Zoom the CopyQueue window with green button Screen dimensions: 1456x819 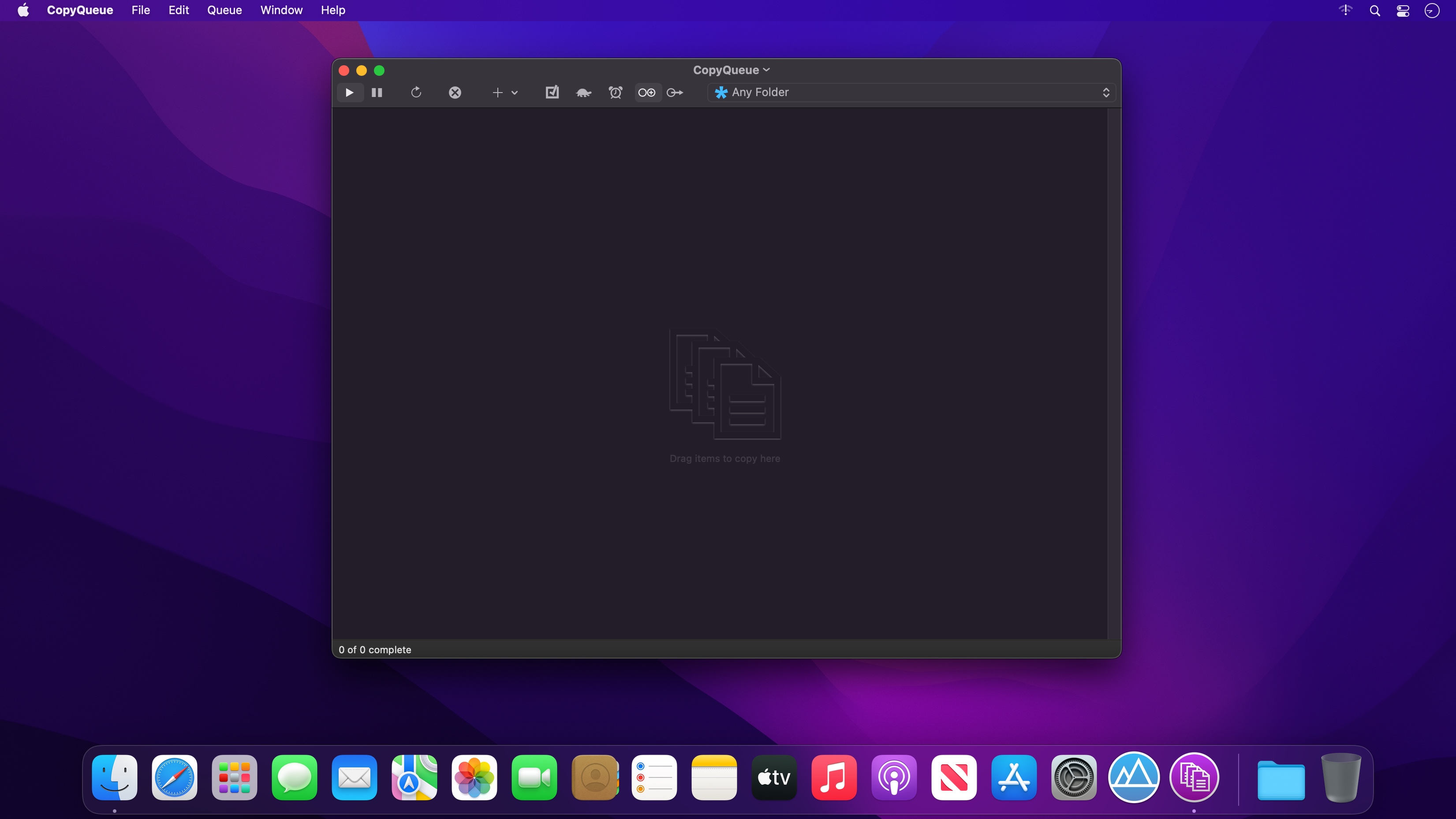[379, 71]
